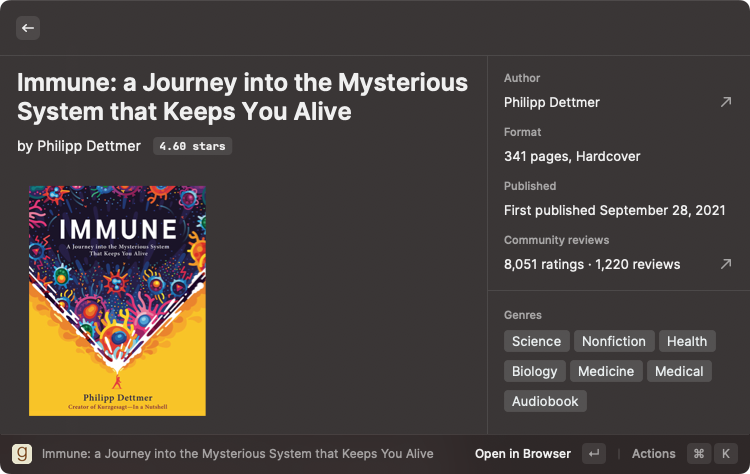Click the book title in bottom bar
The width and height of the screenshot is (750, 474).
tap(238, 453)
